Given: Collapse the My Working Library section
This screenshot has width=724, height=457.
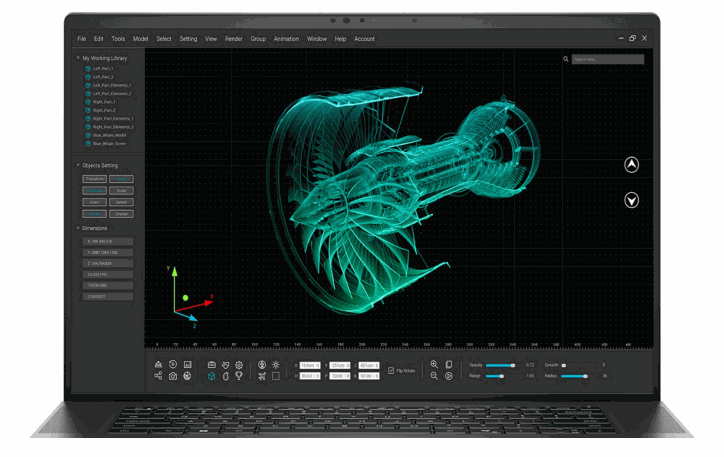Looking at the screenshot, I should pos(78,58).
